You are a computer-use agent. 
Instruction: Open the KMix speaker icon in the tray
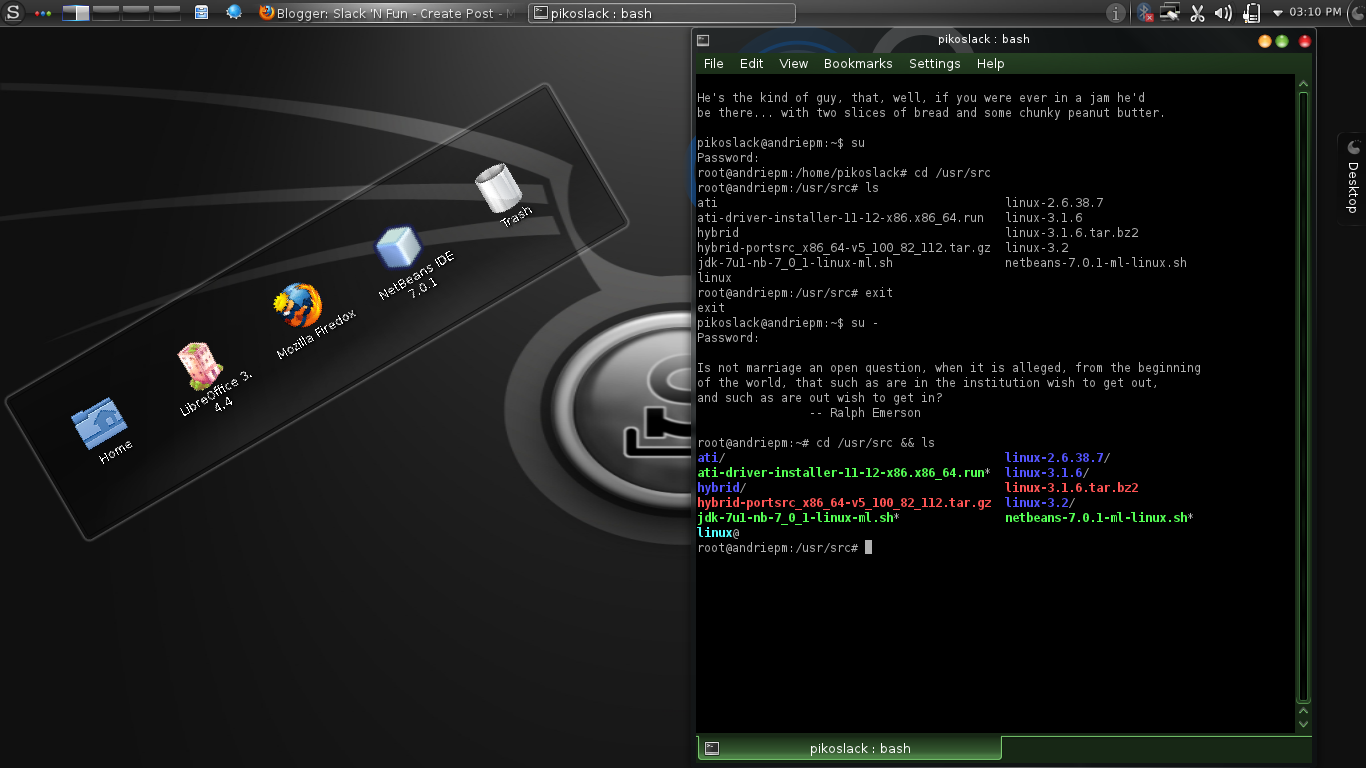(1222, 13)
